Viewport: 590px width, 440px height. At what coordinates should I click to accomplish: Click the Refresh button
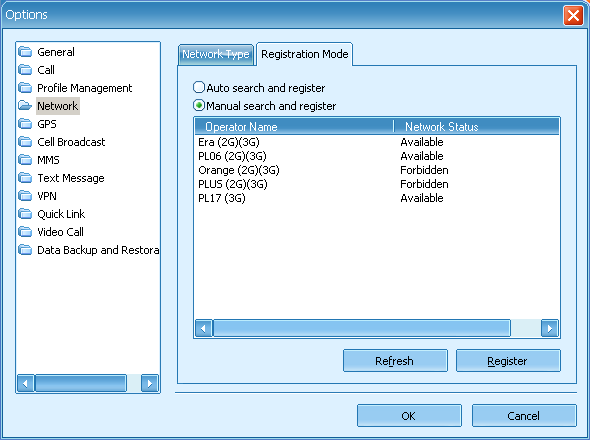click(395, 361)
